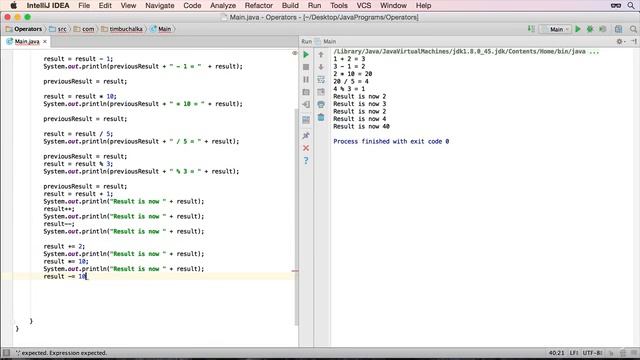640x360 pixels.
Task: Toggle scroll to end in the Run console
Action: coord(321,92)
